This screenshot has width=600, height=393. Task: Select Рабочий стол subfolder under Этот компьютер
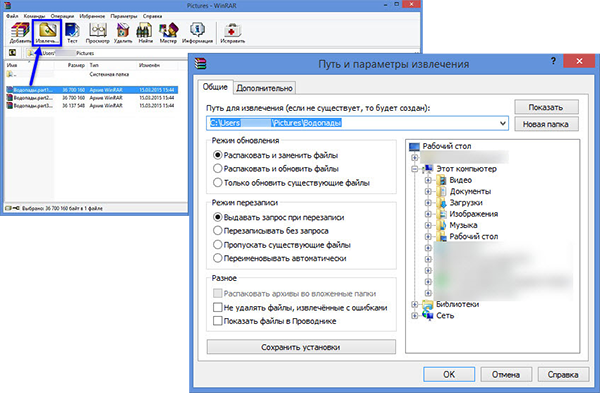(x=474, y=236)
